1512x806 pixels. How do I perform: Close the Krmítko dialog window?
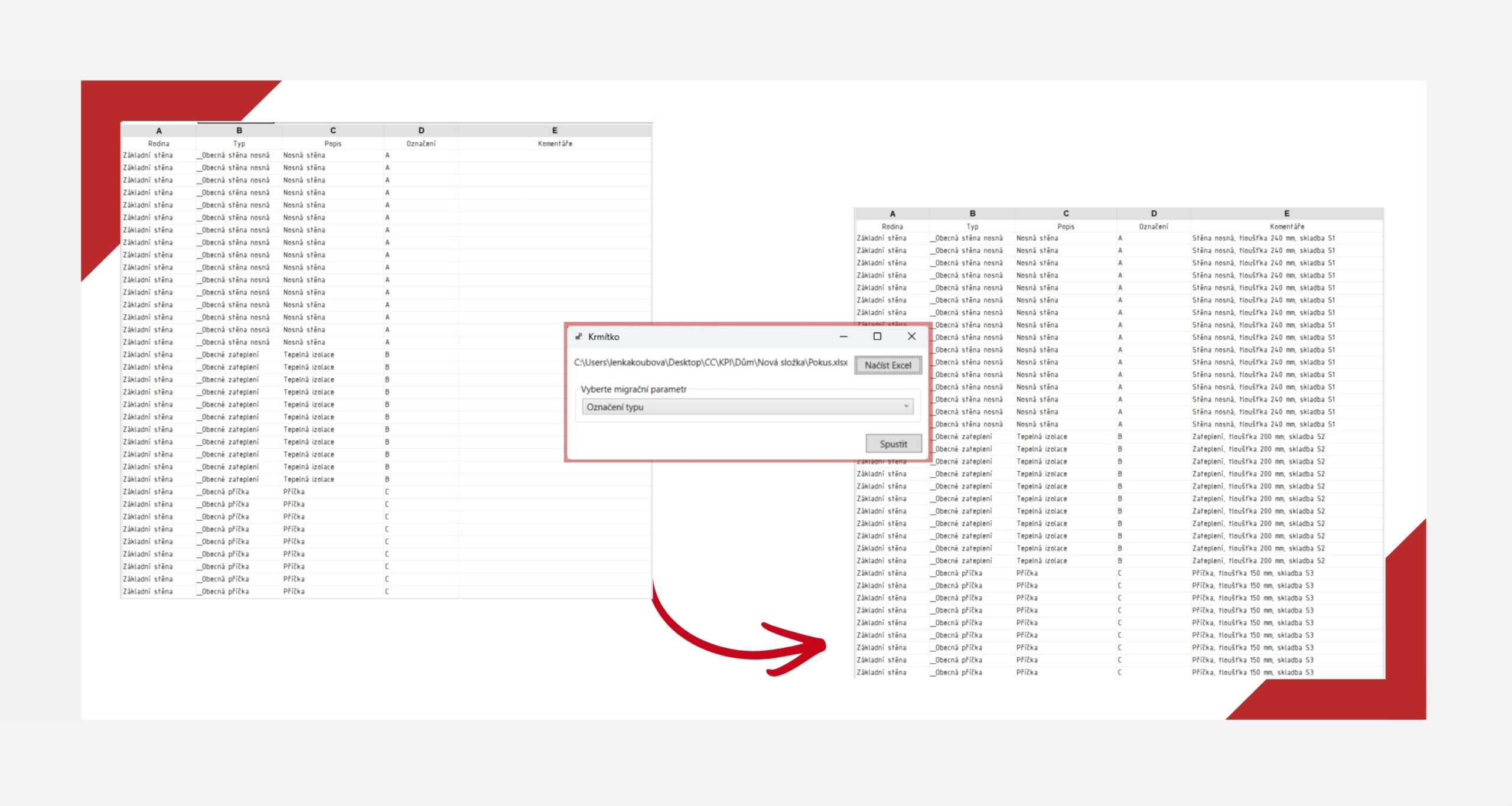(911, 336)
